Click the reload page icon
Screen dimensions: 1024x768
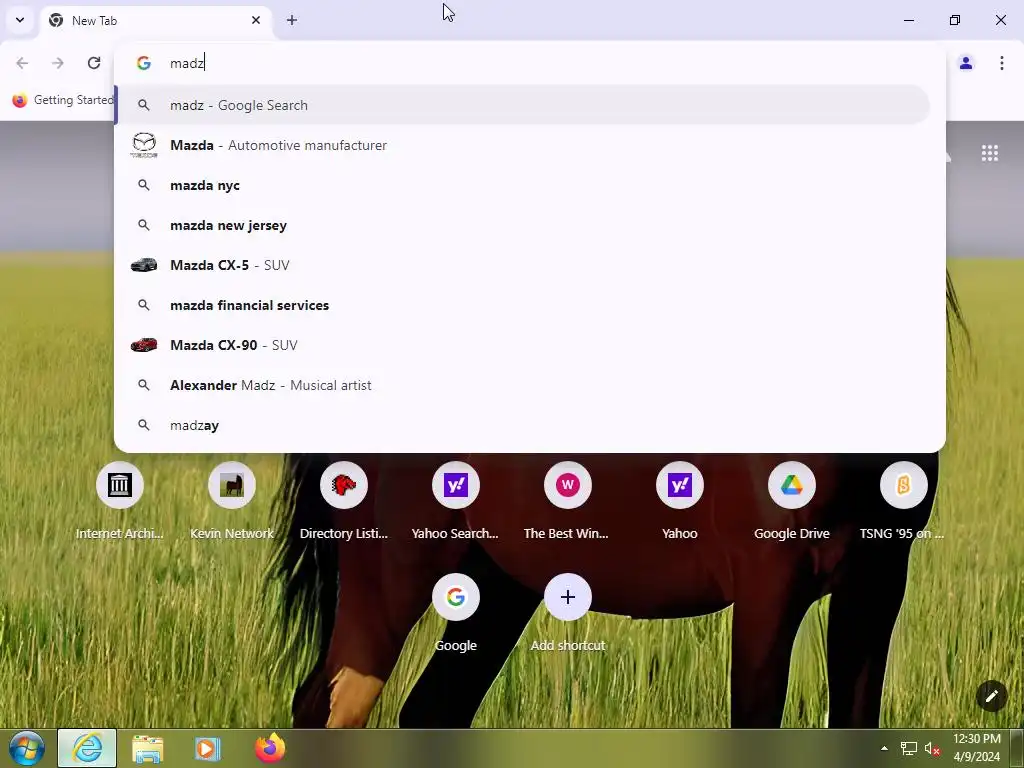(94, 63)
